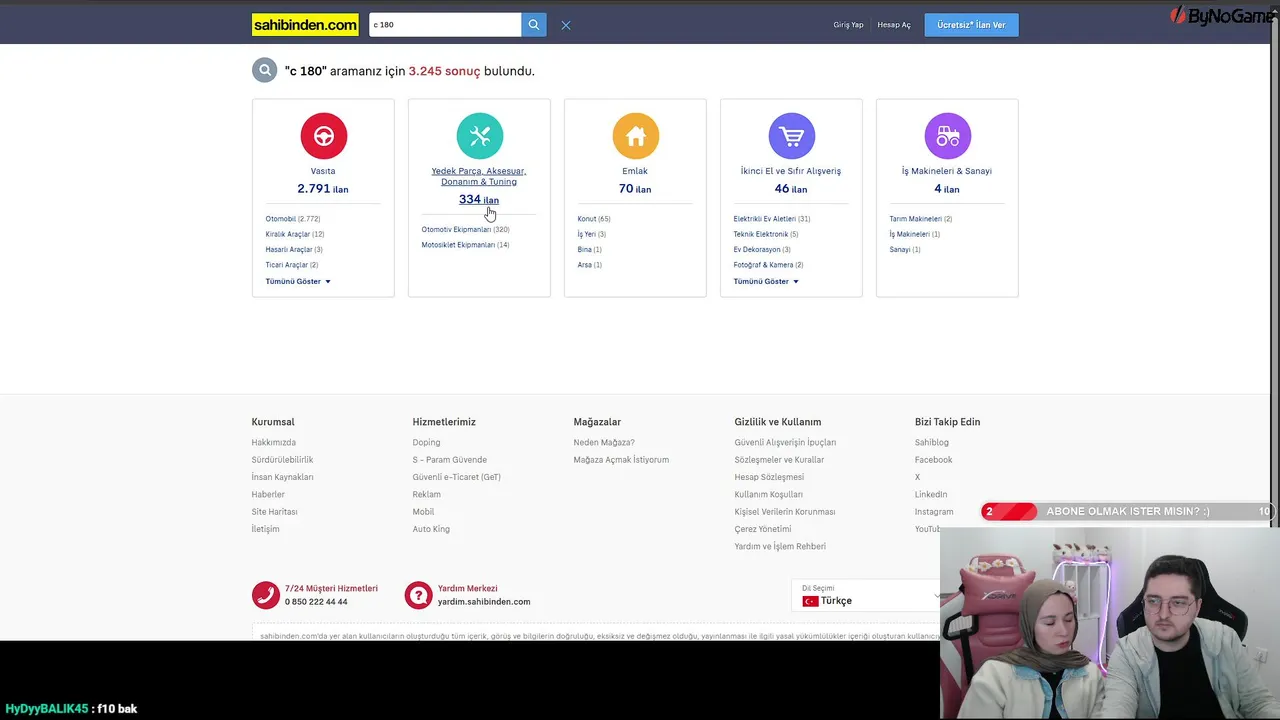Open Güvenli e-Ticaret (GeT) link
Screen dimensions: 1280x720
click(x=457, y=477)
